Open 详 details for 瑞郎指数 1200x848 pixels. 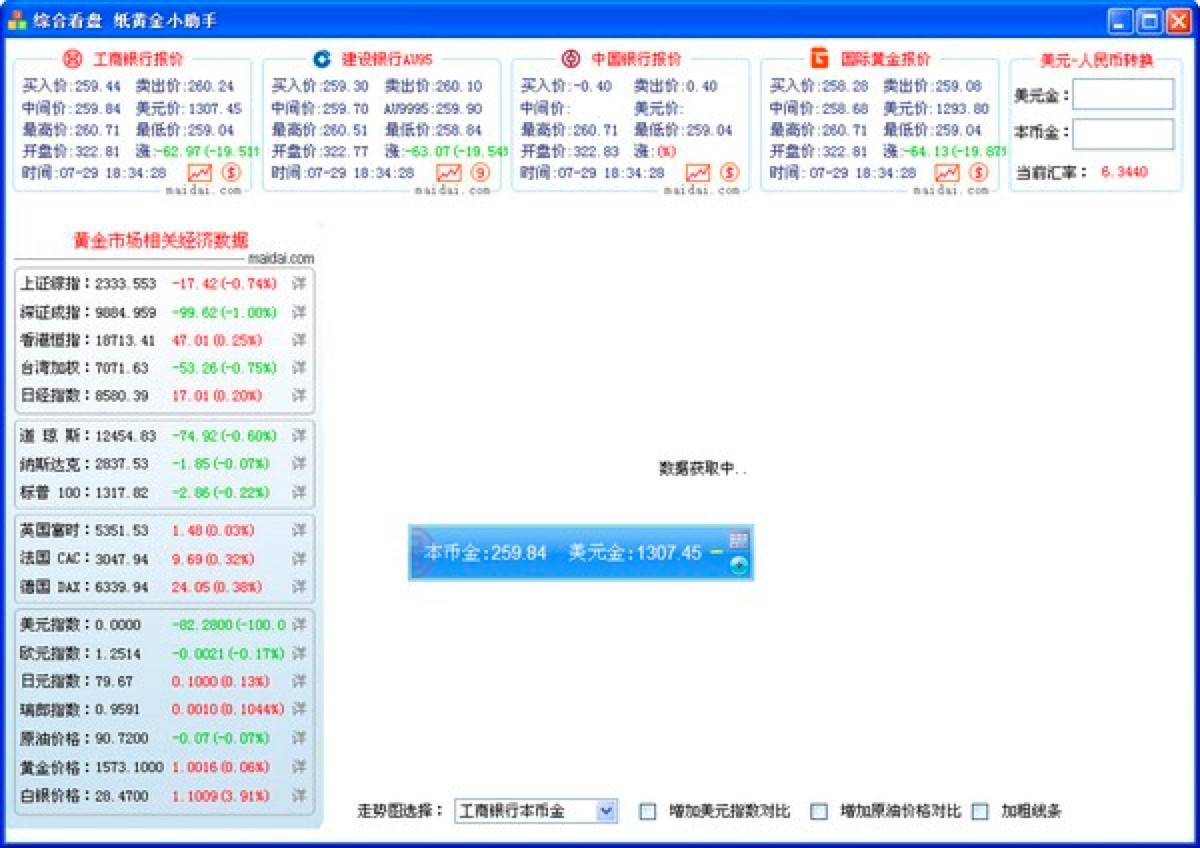pos(299,709)
